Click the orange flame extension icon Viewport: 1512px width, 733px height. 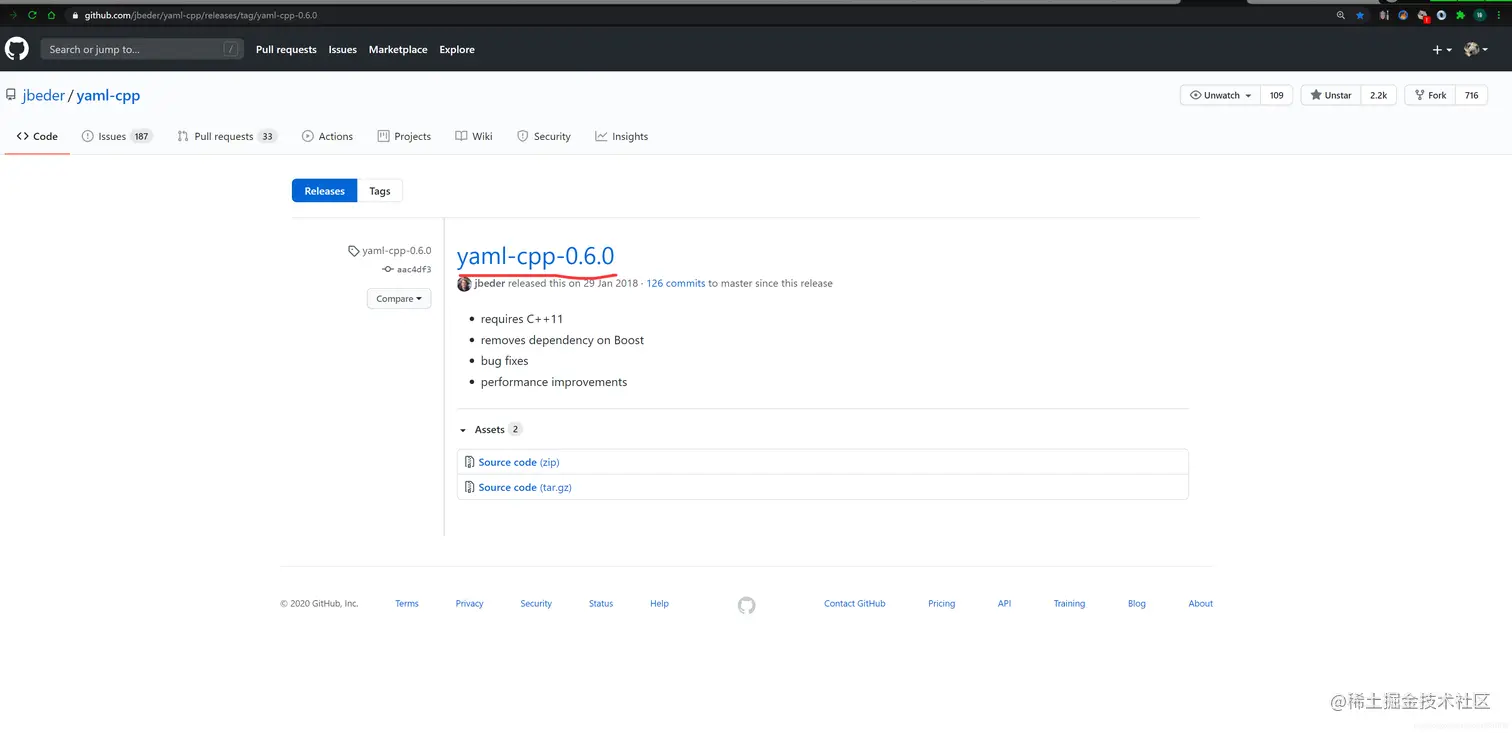tap(1403, 15)
